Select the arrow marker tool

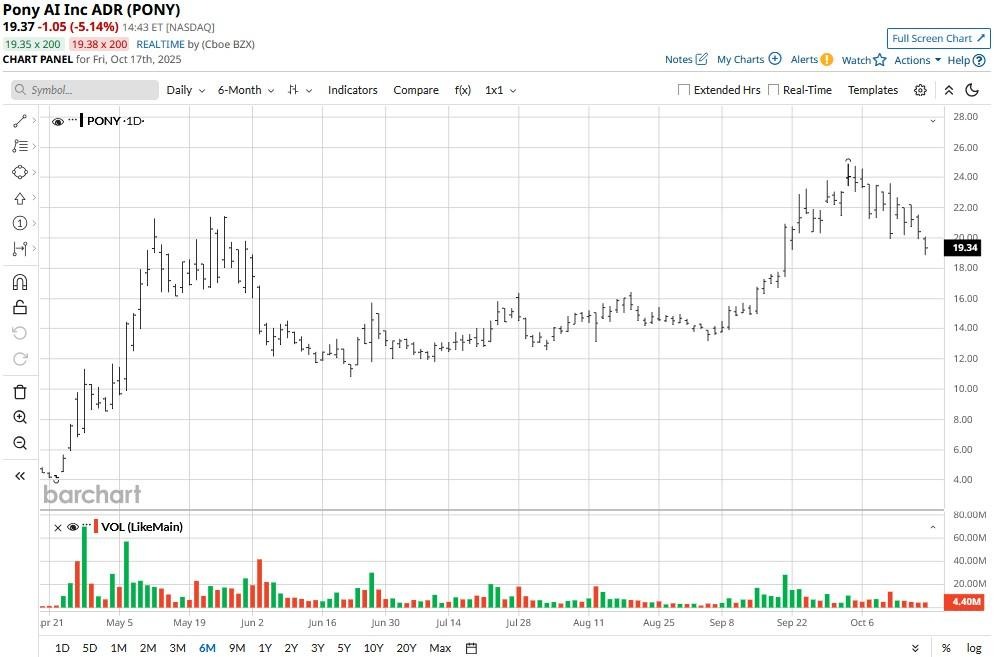(20, 198)
